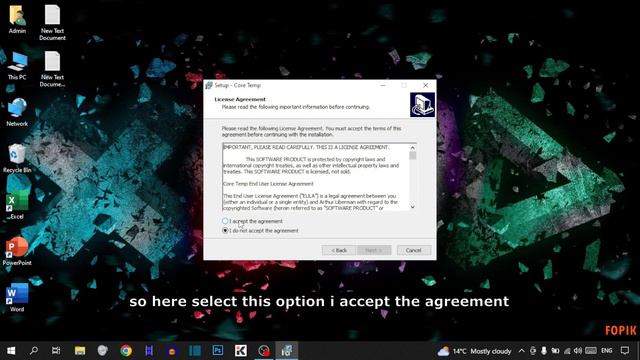This screenshot has width=640, height=360.
Task: Select the Word desktop shortcut
Action: tap(17, 298)
